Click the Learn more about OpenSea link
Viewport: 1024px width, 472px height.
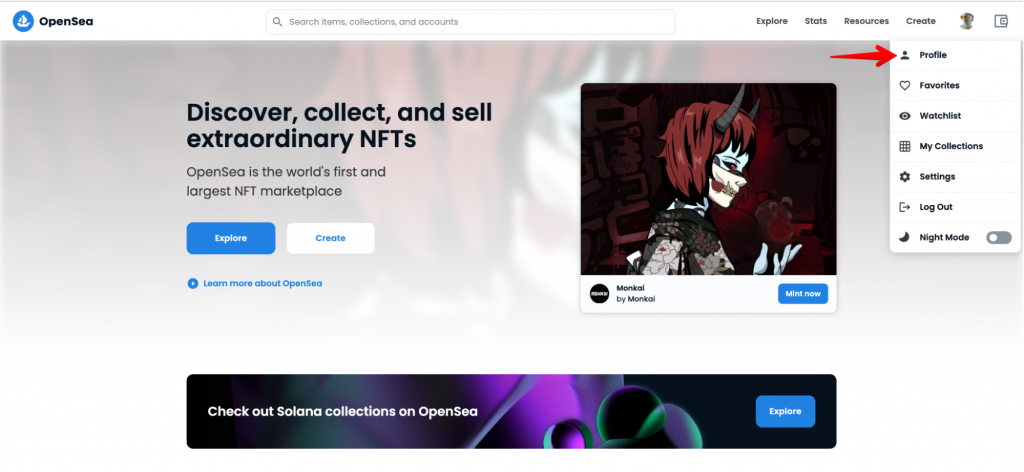pos(263,283)
